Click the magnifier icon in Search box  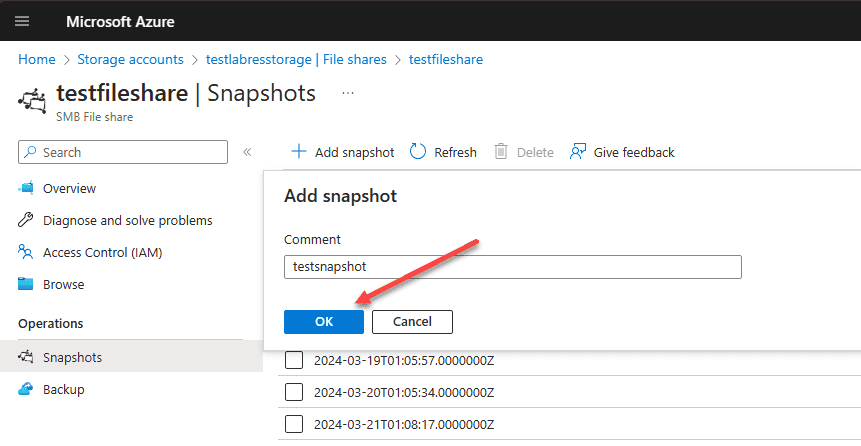[32, 152]
